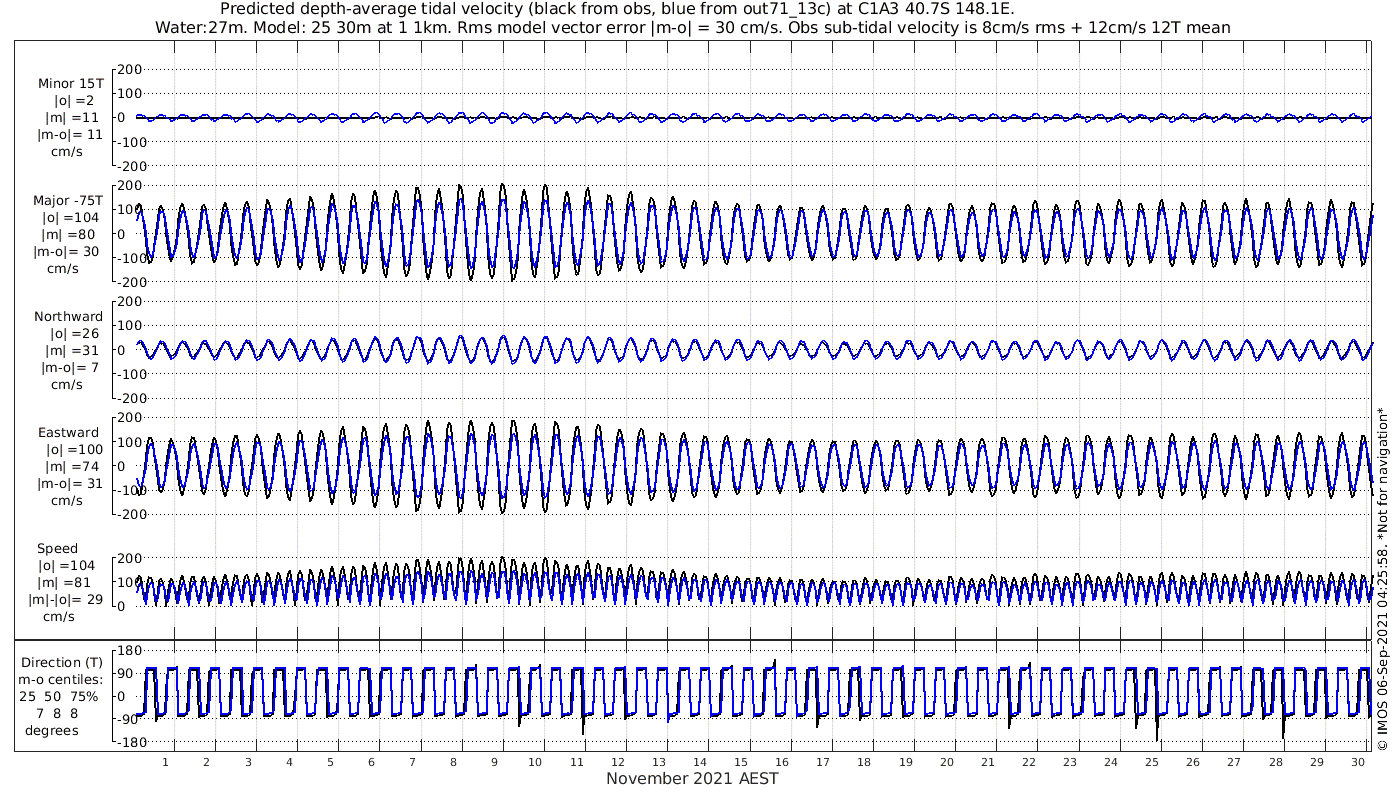Click '|m| =74' in the Eastward panel

(x=70, y=467)
